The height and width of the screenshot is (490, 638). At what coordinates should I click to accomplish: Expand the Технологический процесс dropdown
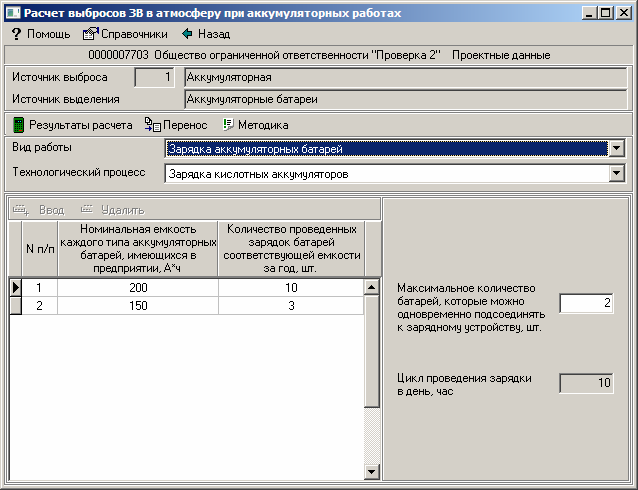(616, 174)
